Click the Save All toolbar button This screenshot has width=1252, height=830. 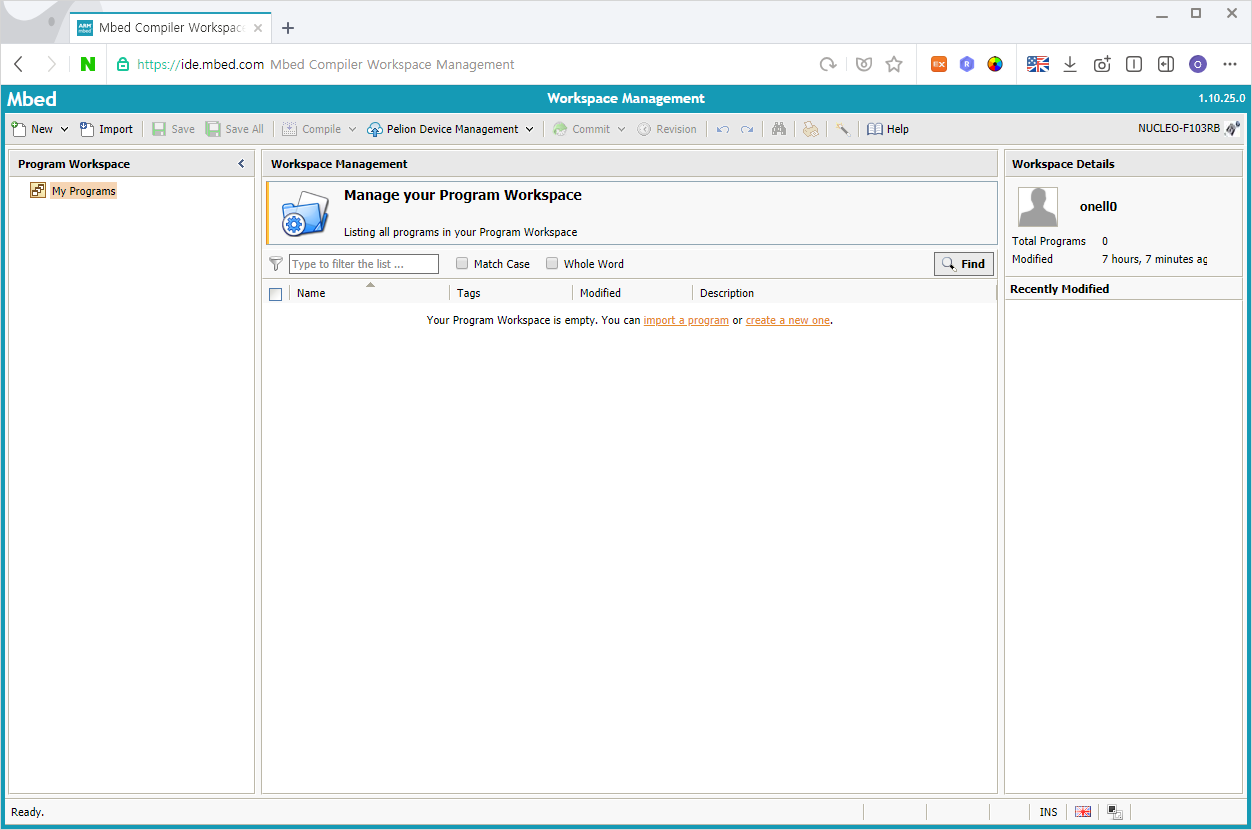click(x=235, y=129)
